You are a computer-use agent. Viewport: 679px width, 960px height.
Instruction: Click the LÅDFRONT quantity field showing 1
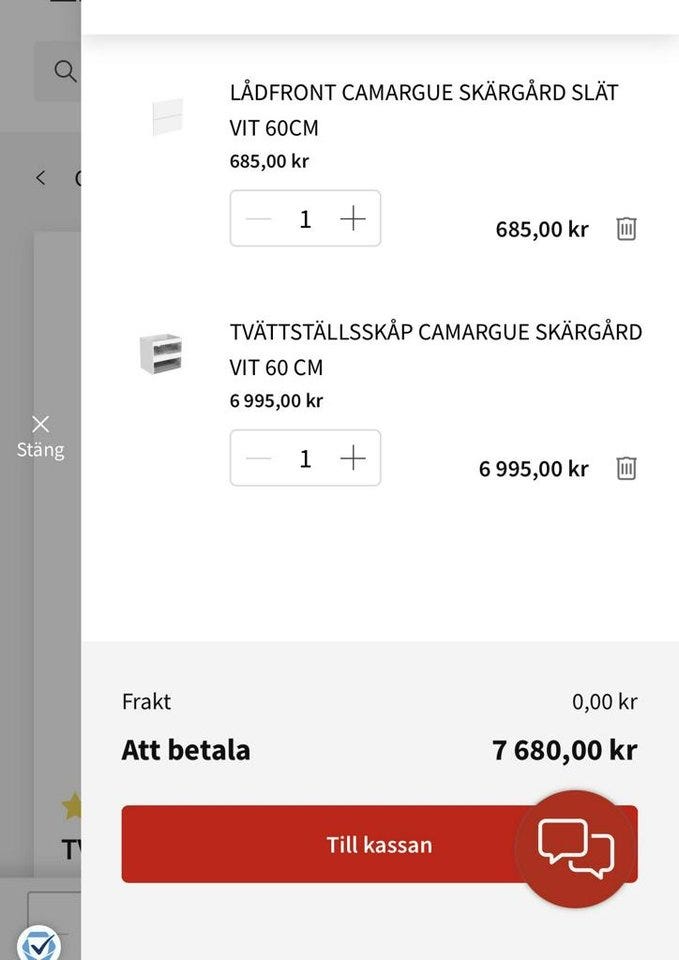pyautogui.click(x=305, y=218)
